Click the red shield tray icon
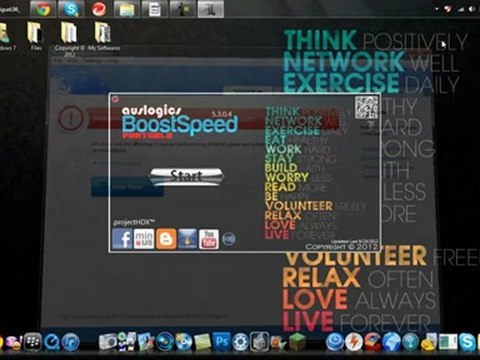Viewport: 480px width, 360px height. point(448,9)
